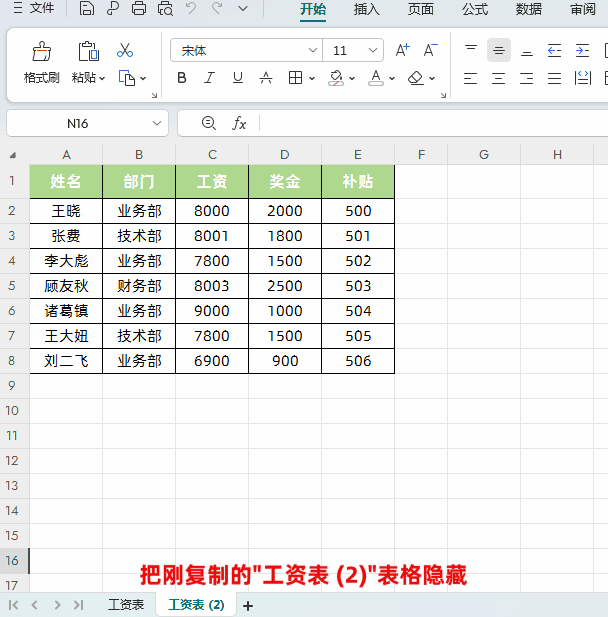The height and width of the screenshot is (617, 608).
Task: Align text right
Action: (527, 78)
